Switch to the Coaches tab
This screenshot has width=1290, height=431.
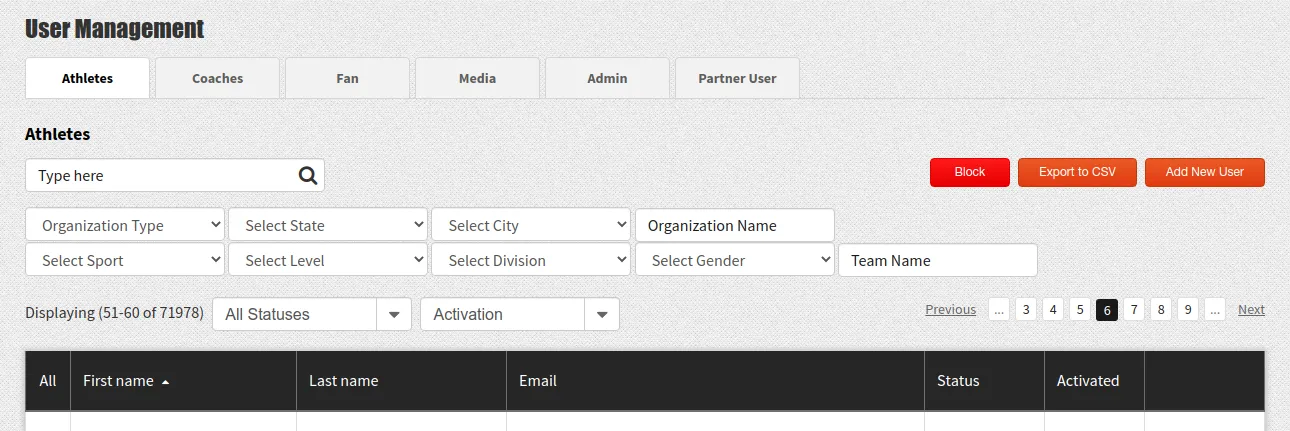(218, 78)
